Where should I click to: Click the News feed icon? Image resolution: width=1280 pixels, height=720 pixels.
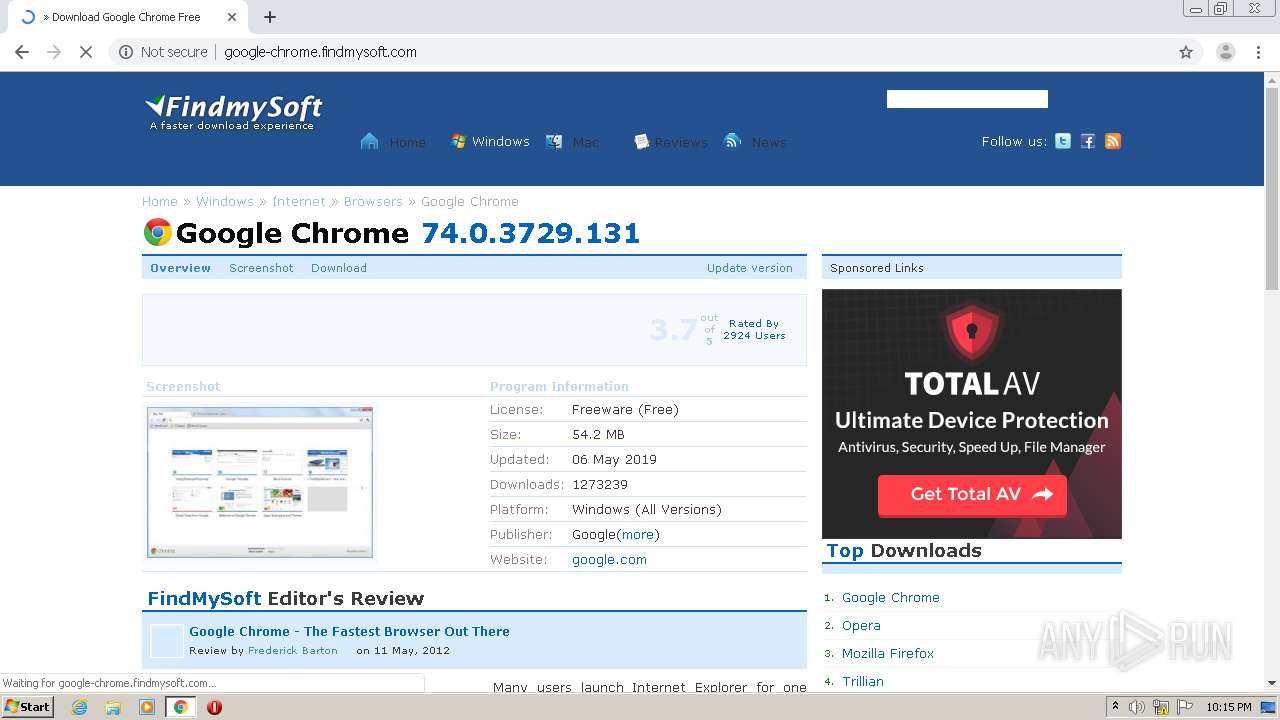[x=733, y=141]
